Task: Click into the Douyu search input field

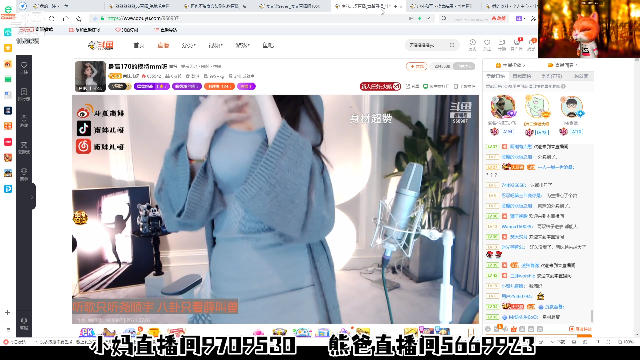Action: [x=427, y=45]
